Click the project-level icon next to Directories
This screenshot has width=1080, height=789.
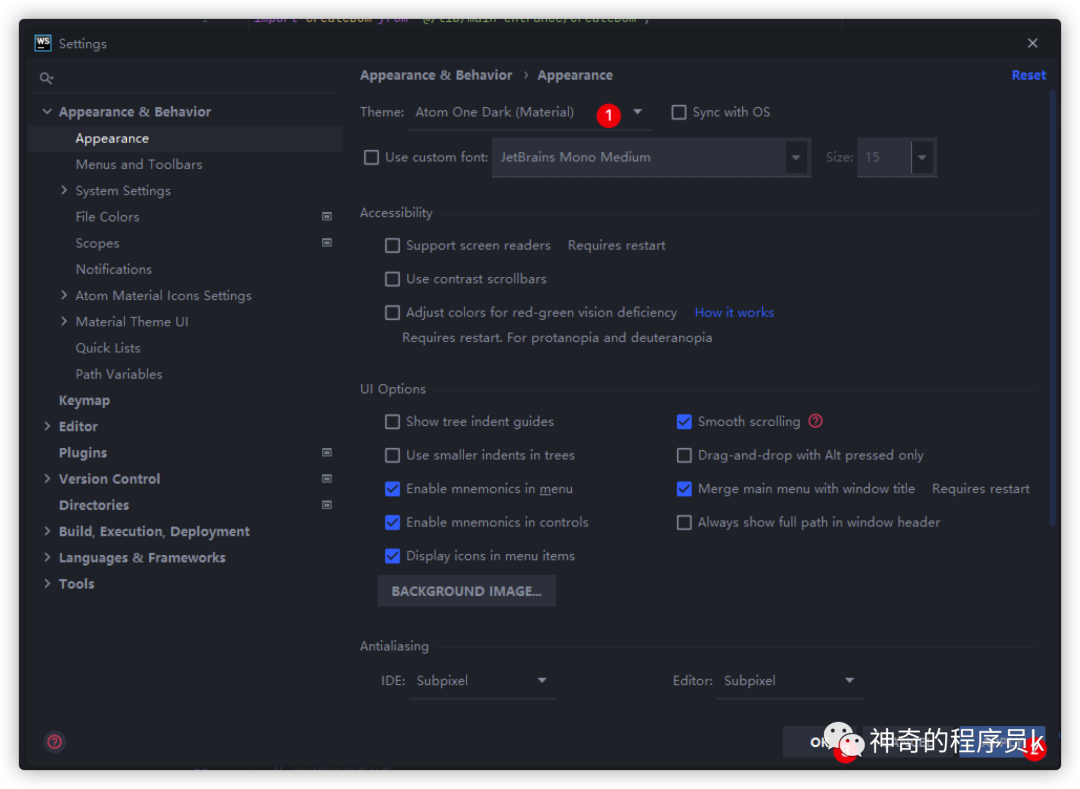pyautogui.click(x=326, y=505)
